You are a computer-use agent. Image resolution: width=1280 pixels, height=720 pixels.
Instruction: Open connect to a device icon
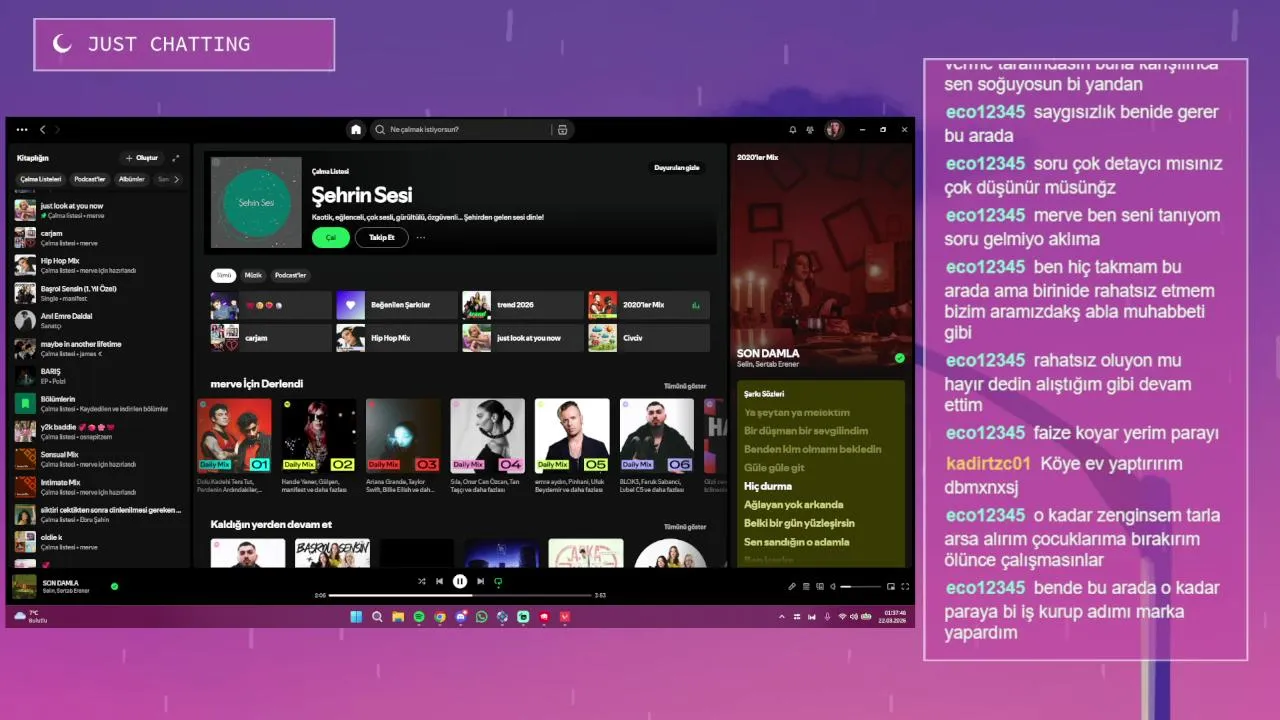click(x=819, y=586)
